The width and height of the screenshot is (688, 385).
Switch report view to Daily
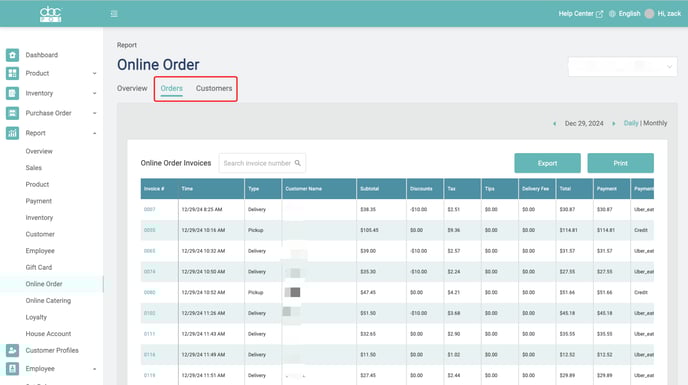[x=631, y=123]
